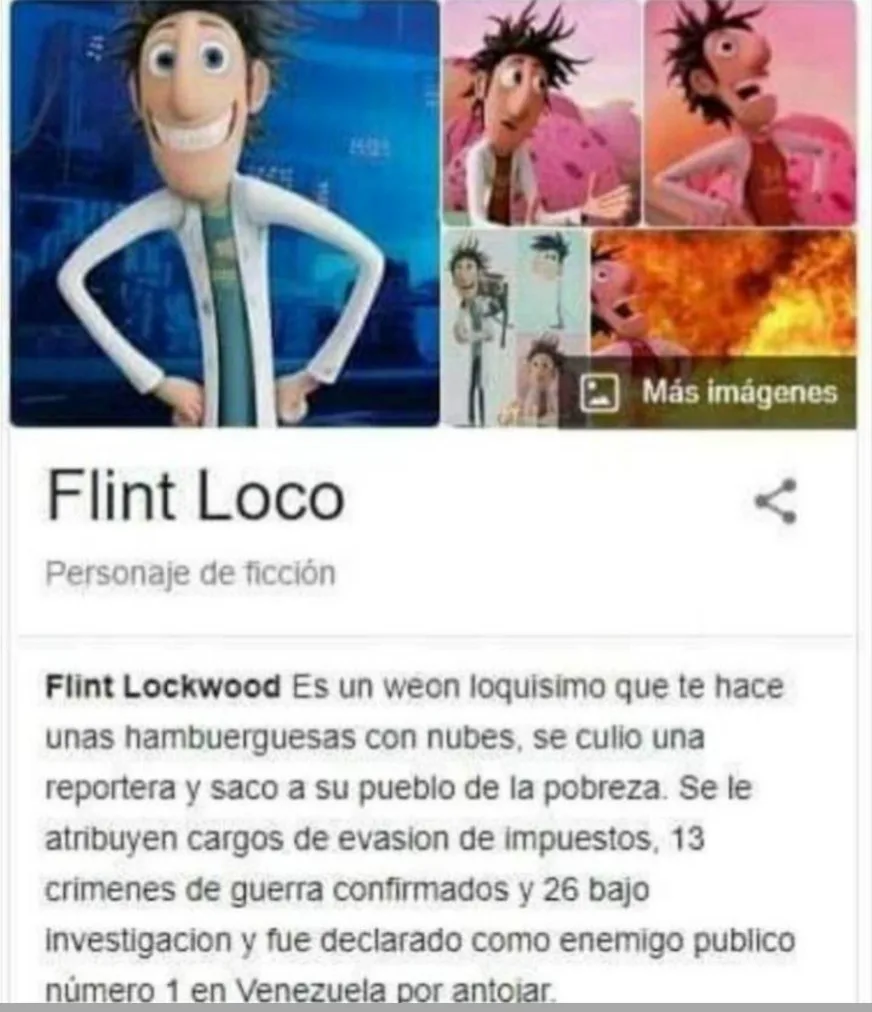Click the share icon beside Flint Loco
The width and height of the screenshot is (872, 1012).
(x=776, y=501)
